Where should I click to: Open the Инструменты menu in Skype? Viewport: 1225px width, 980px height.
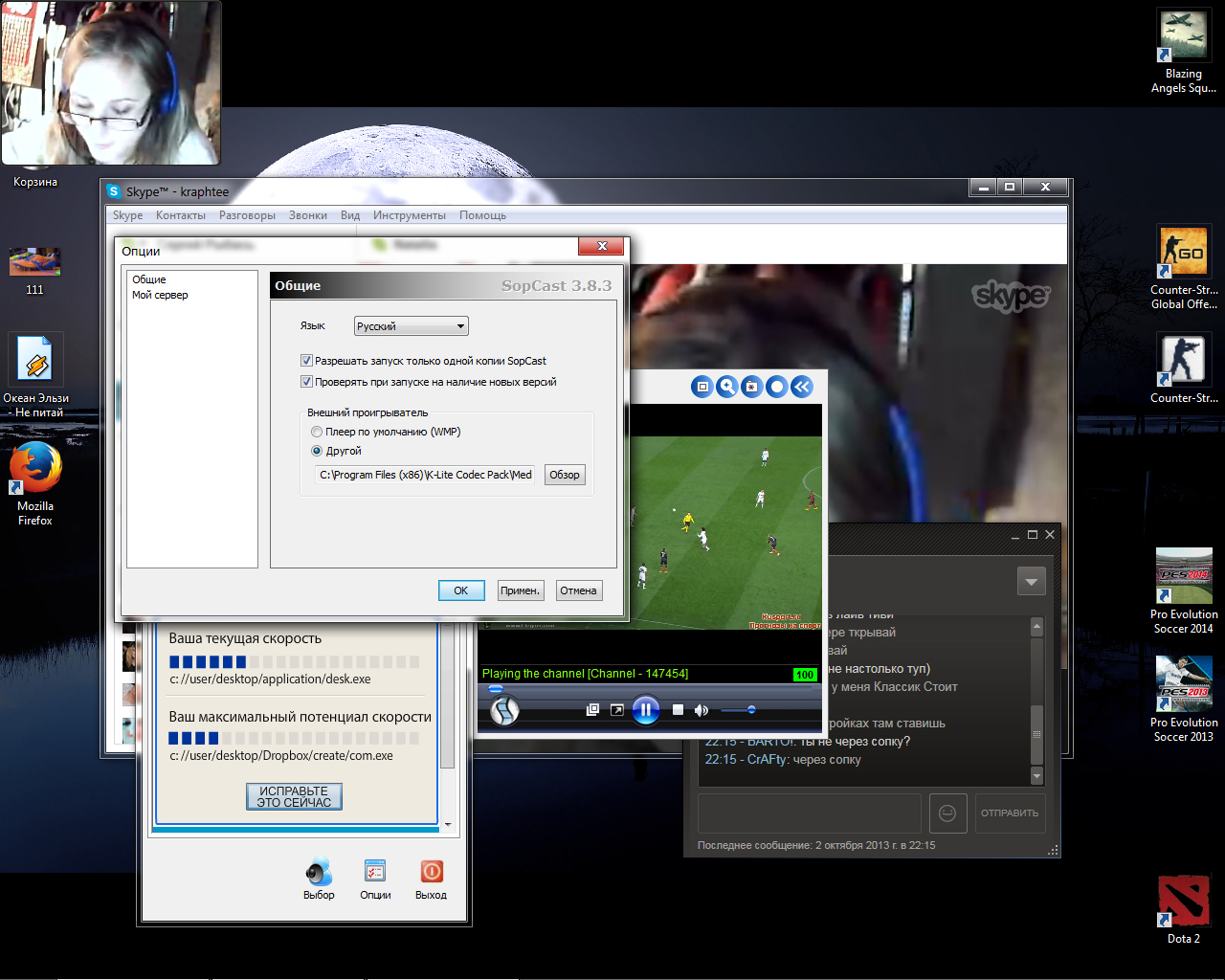point(410,215)
